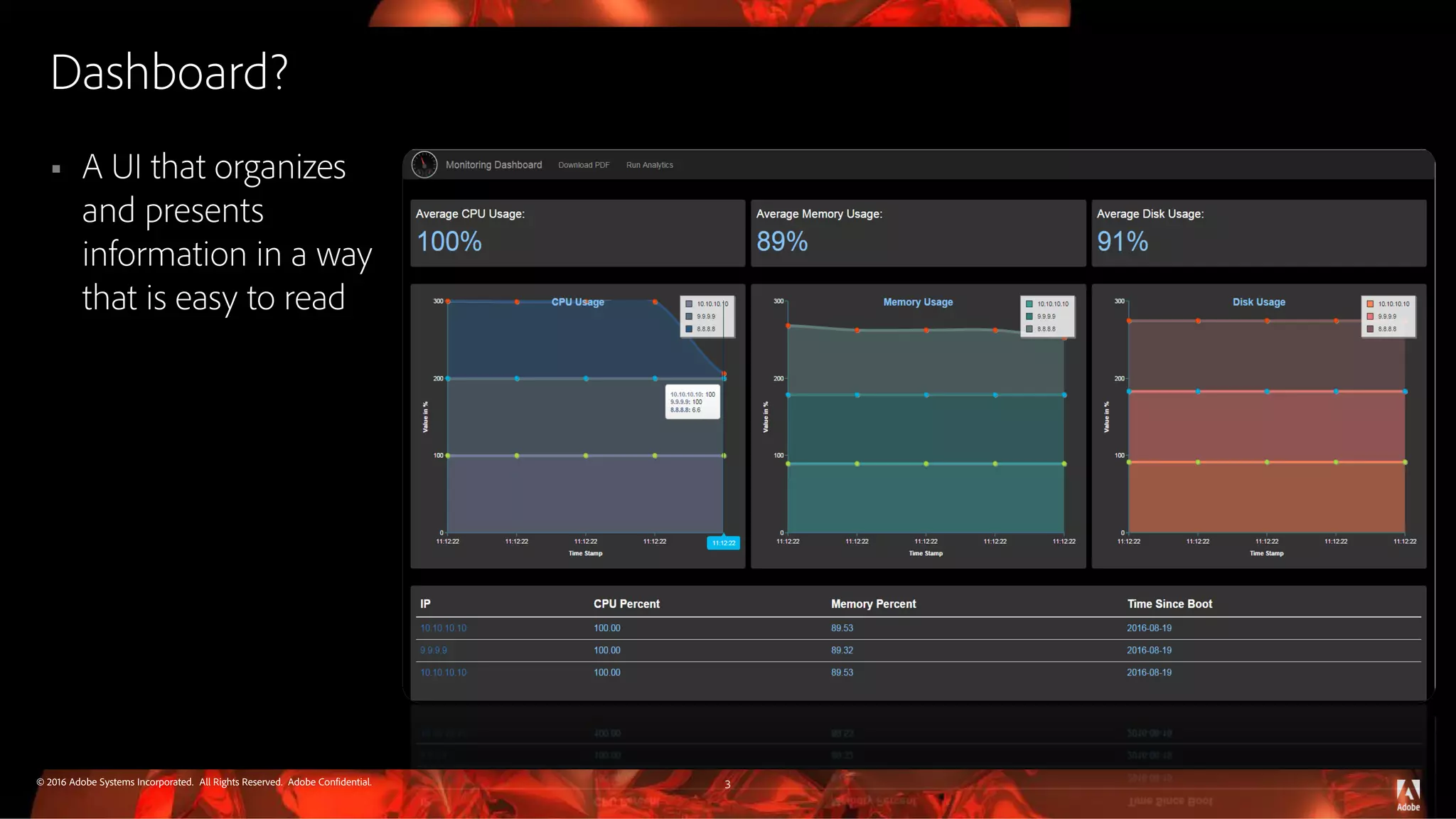Click the last red data point on CPU chart
Screen dimensions: 1456x819
point(724,373)
